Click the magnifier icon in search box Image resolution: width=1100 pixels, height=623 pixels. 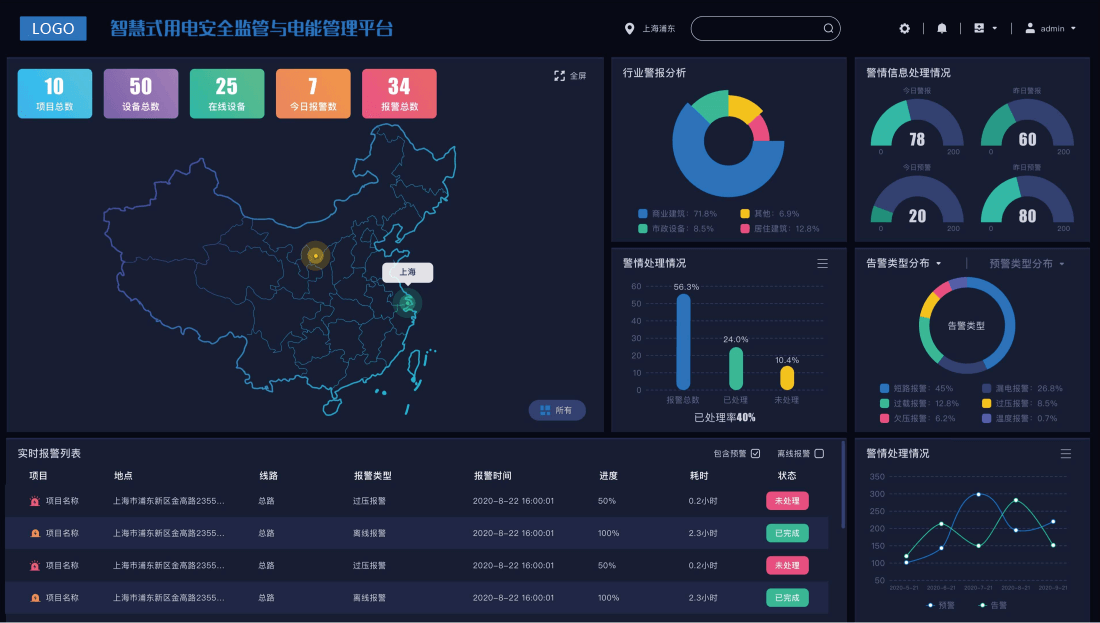click(828, 29)
